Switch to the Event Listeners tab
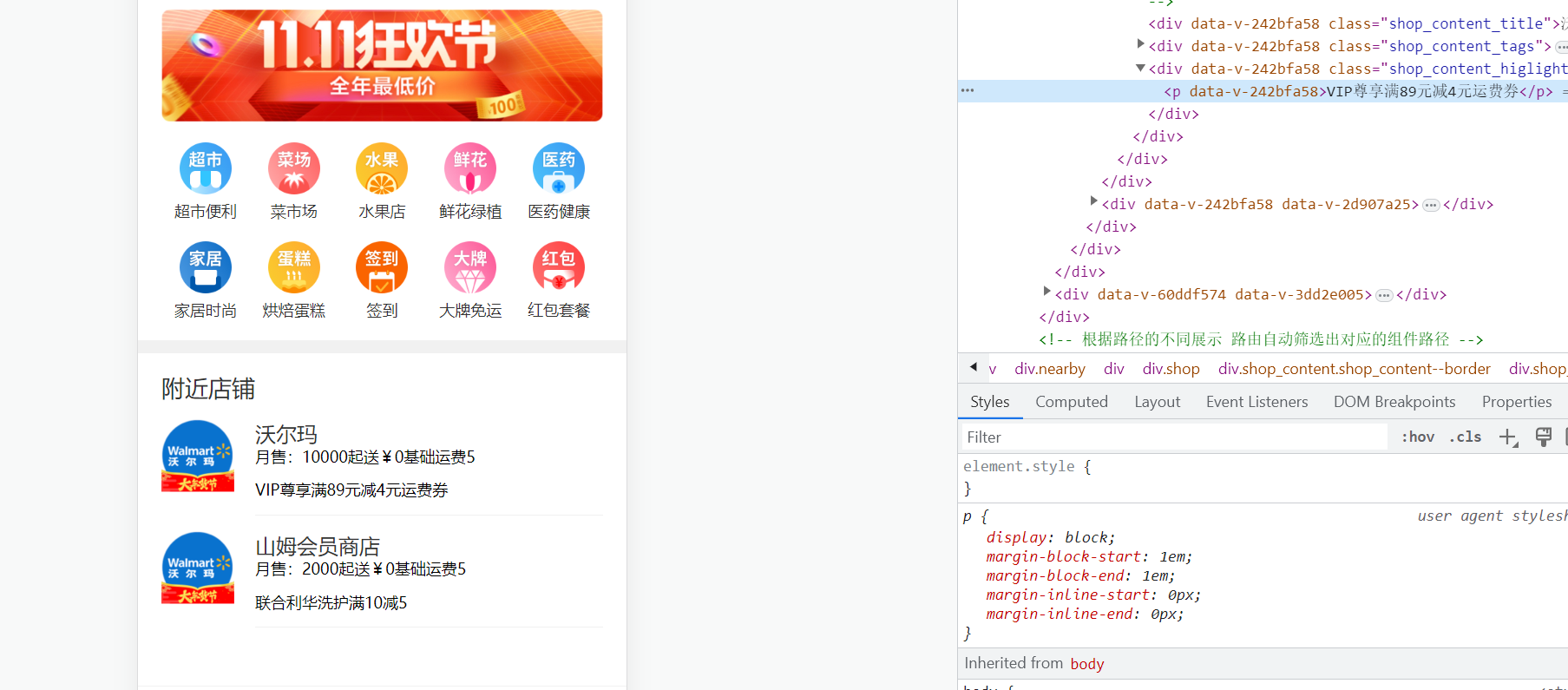1568x690 pixels. tap(1256, 402)
